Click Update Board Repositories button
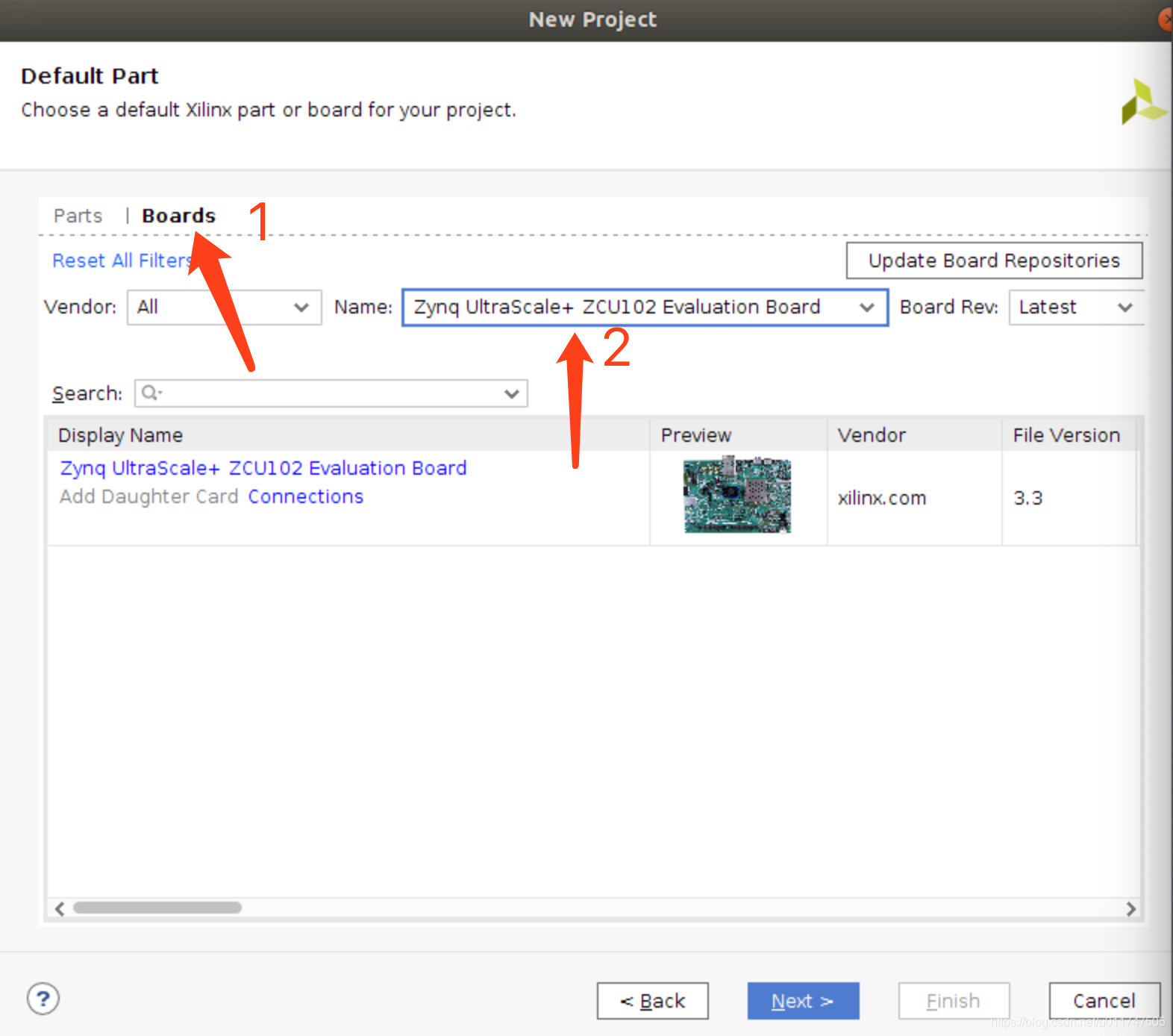This screenshot has height=1036, width=1173. 994,260
